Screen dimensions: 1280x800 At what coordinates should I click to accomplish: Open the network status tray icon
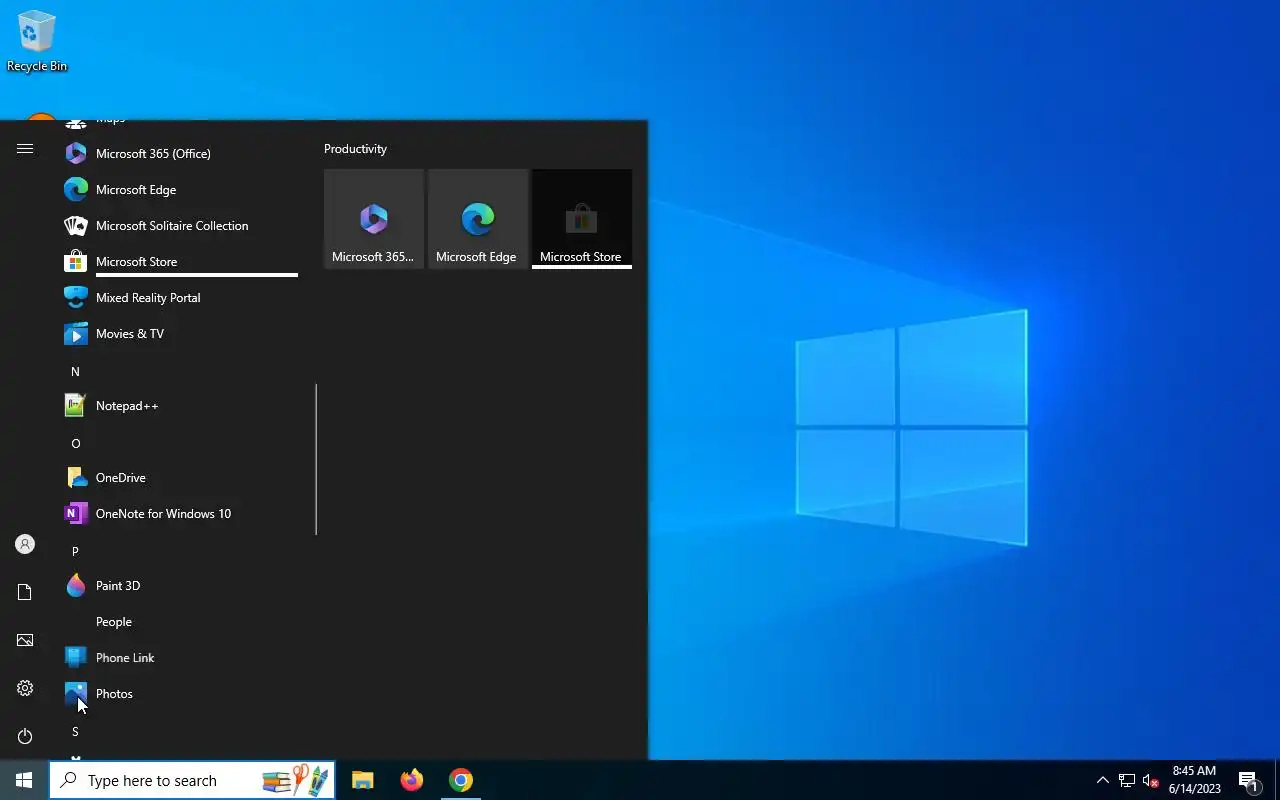[1127, 780]
